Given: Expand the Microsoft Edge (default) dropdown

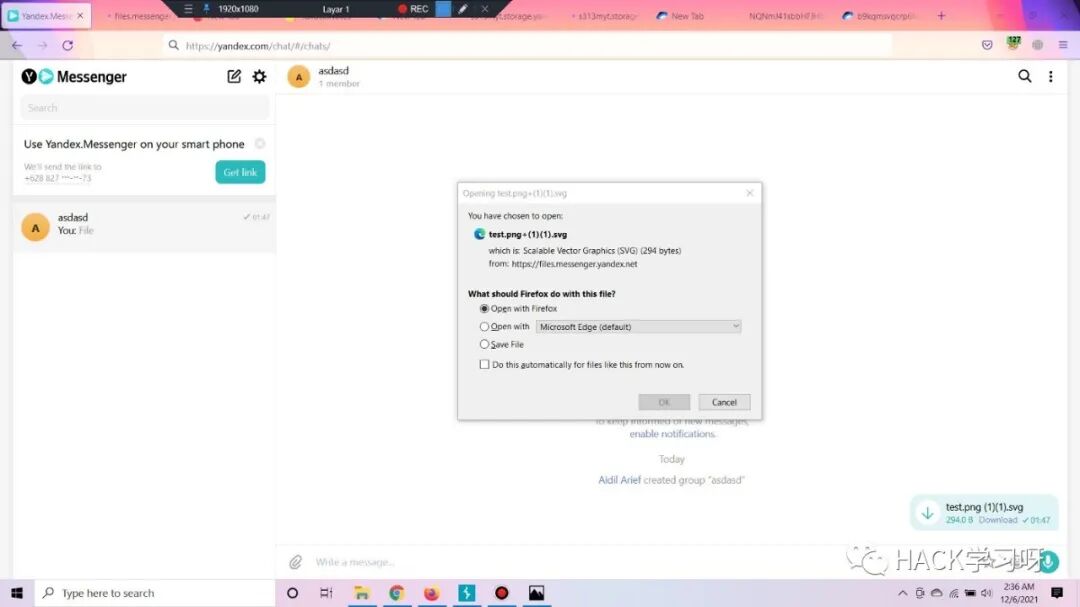Looking at the screenshot, I should [638, 327].
